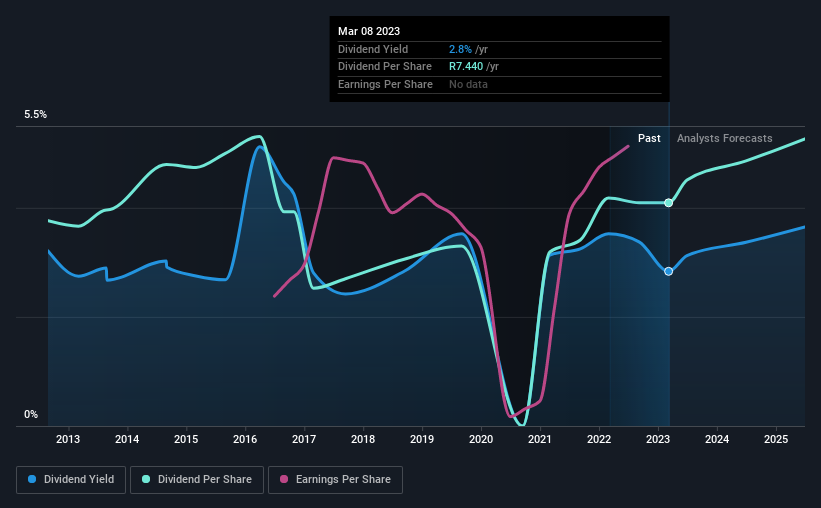Click the Past label on chart

pos(649,138)
